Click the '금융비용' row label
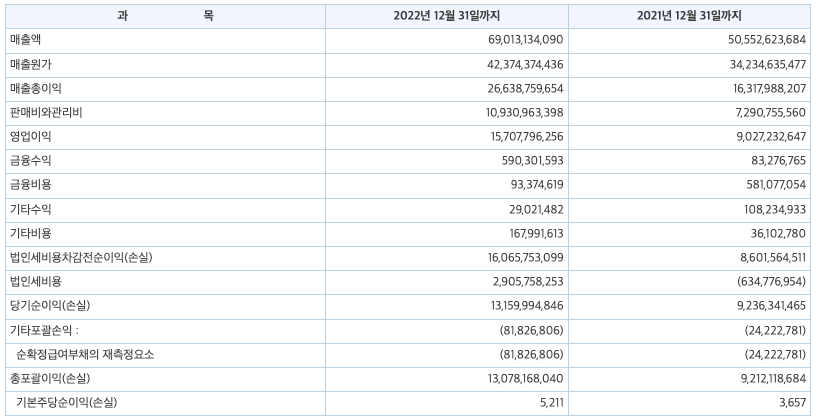 [x=31, y=184]
